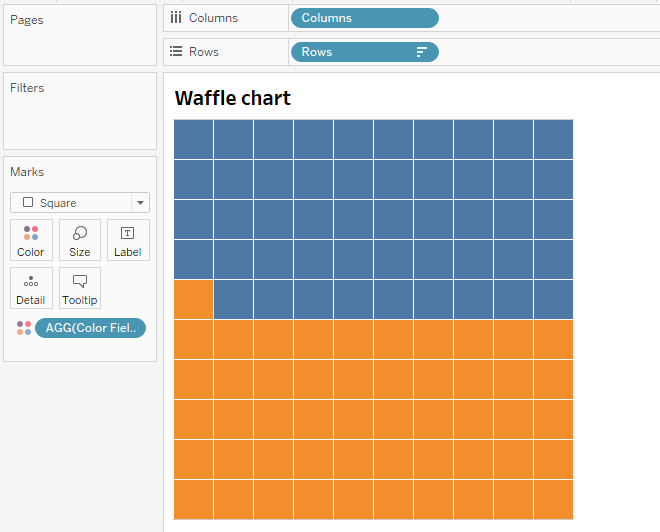This screenshot has height=532, width=660.
Task: Click the Filters shelf label
Action: 27,88
